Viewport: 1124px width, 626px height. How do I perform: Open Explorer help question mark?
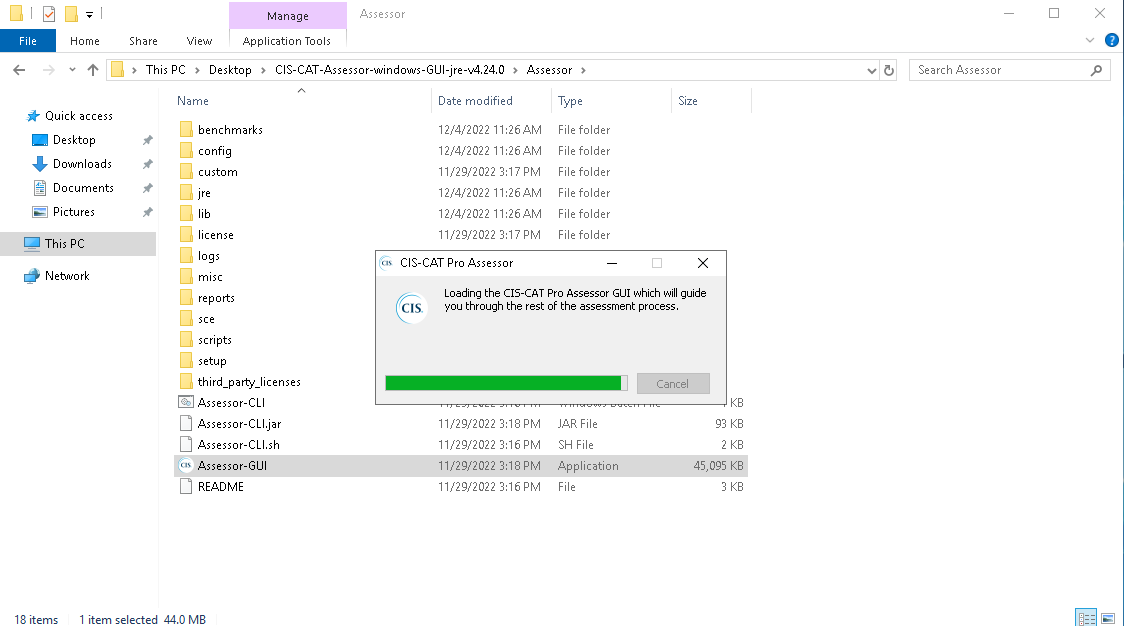[x=1112, y=40]
